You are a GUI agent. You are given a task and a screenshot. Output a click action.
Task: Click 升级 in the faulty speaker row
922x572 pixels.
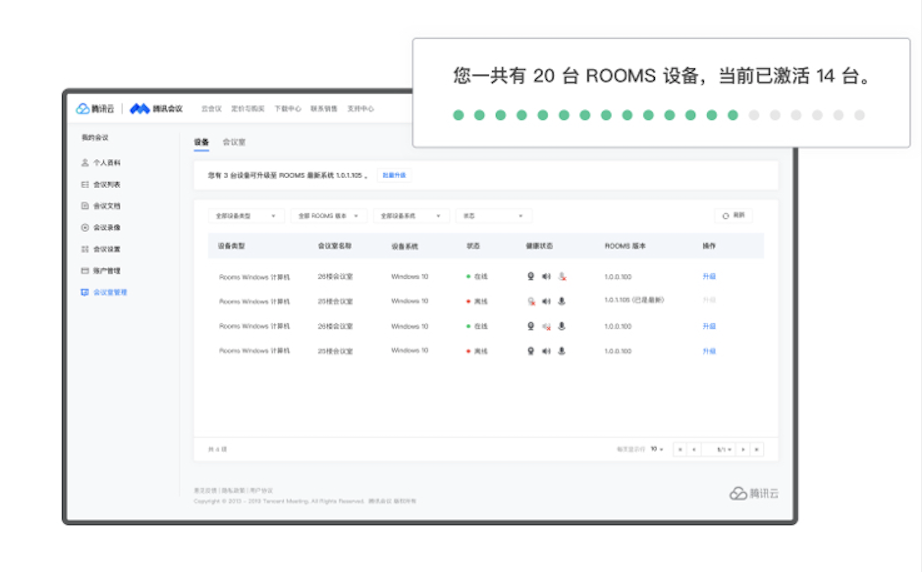pyautogui.click(x=709, y=326)
